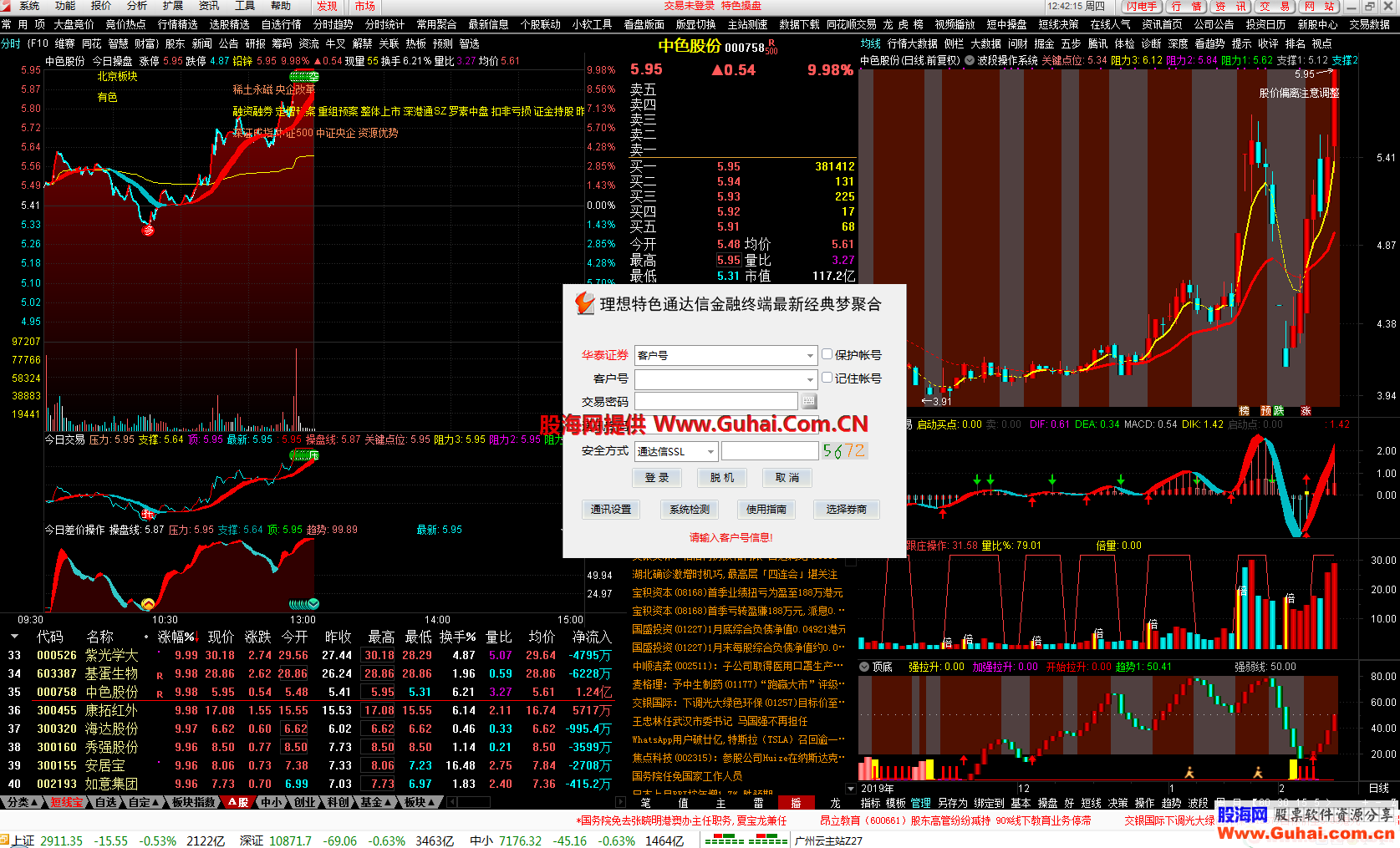Viewport: 1400px width, 848px height.
Task: Open the soft keyboard icon beside password field
Action: [x=808, y=402]
